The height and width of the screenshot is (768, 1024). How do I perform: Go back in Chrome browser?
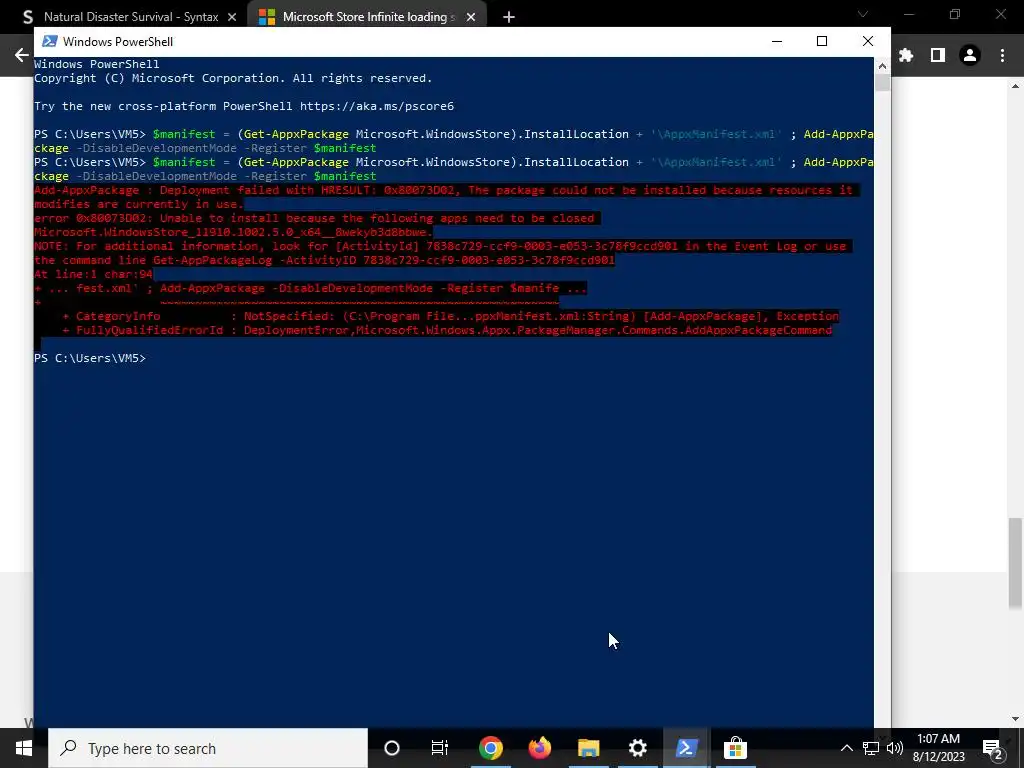[x=22, y=55]
